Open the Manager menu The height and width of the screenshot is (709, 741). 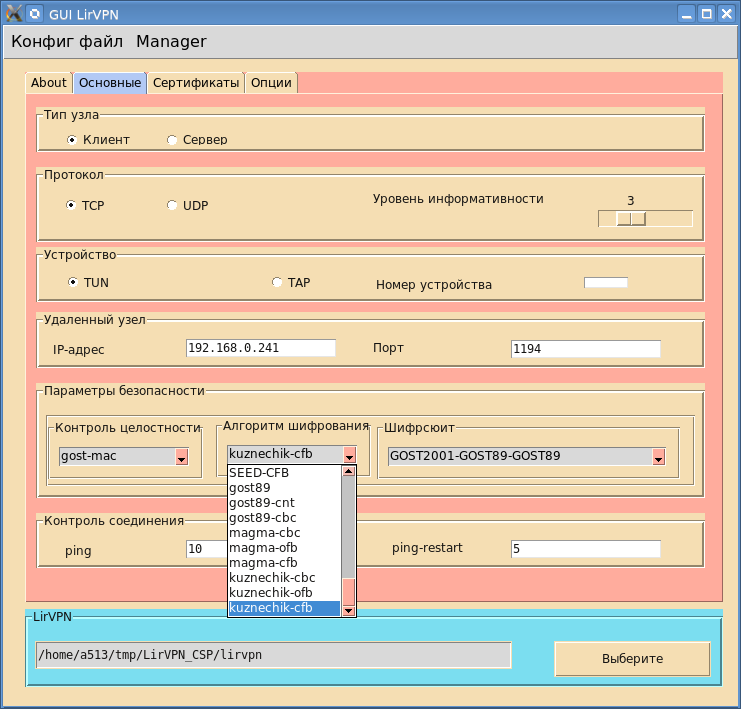[171, 42]
